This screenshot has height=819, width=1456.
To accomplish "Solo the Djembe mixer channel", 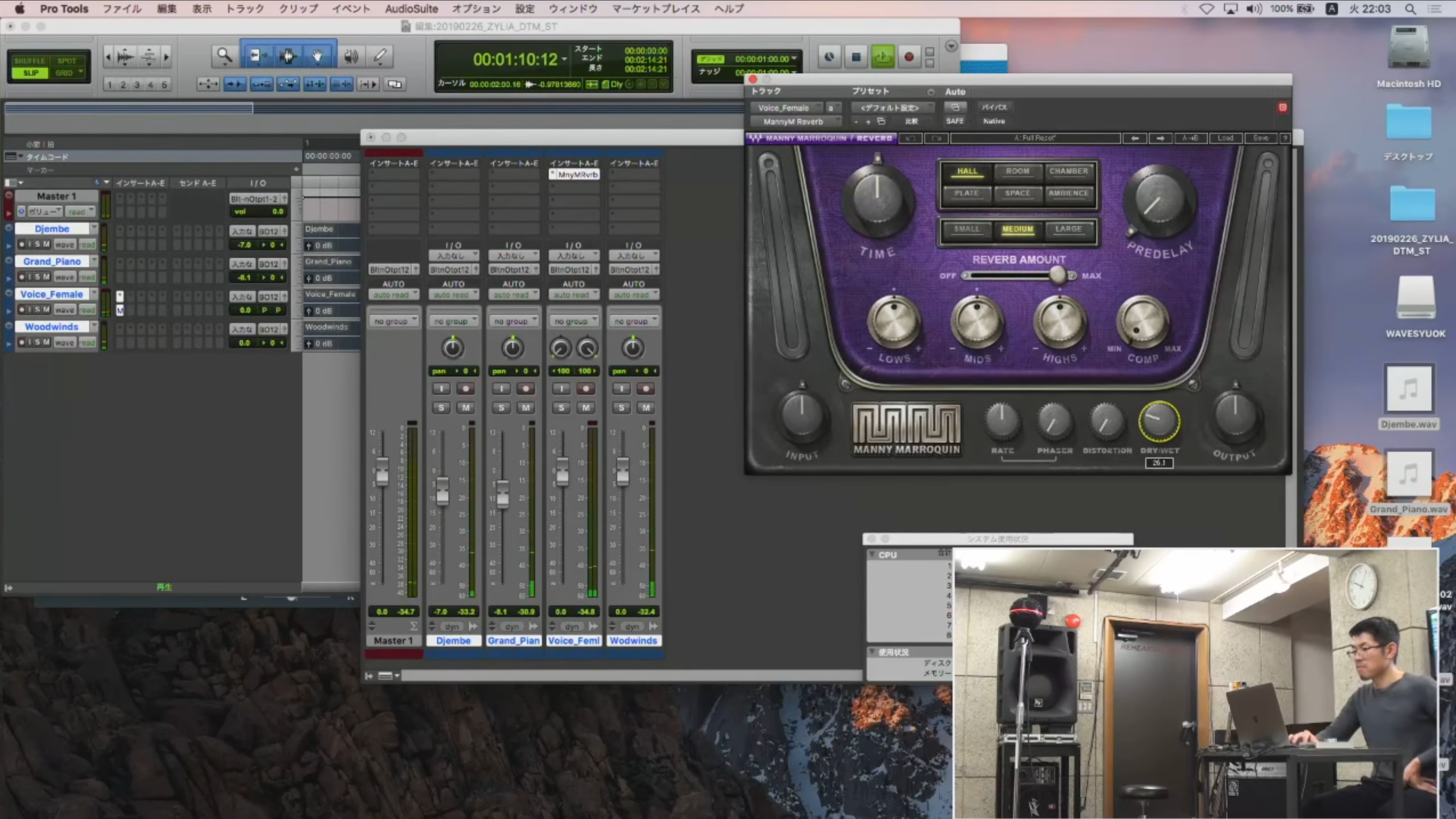I will point(441,407).
